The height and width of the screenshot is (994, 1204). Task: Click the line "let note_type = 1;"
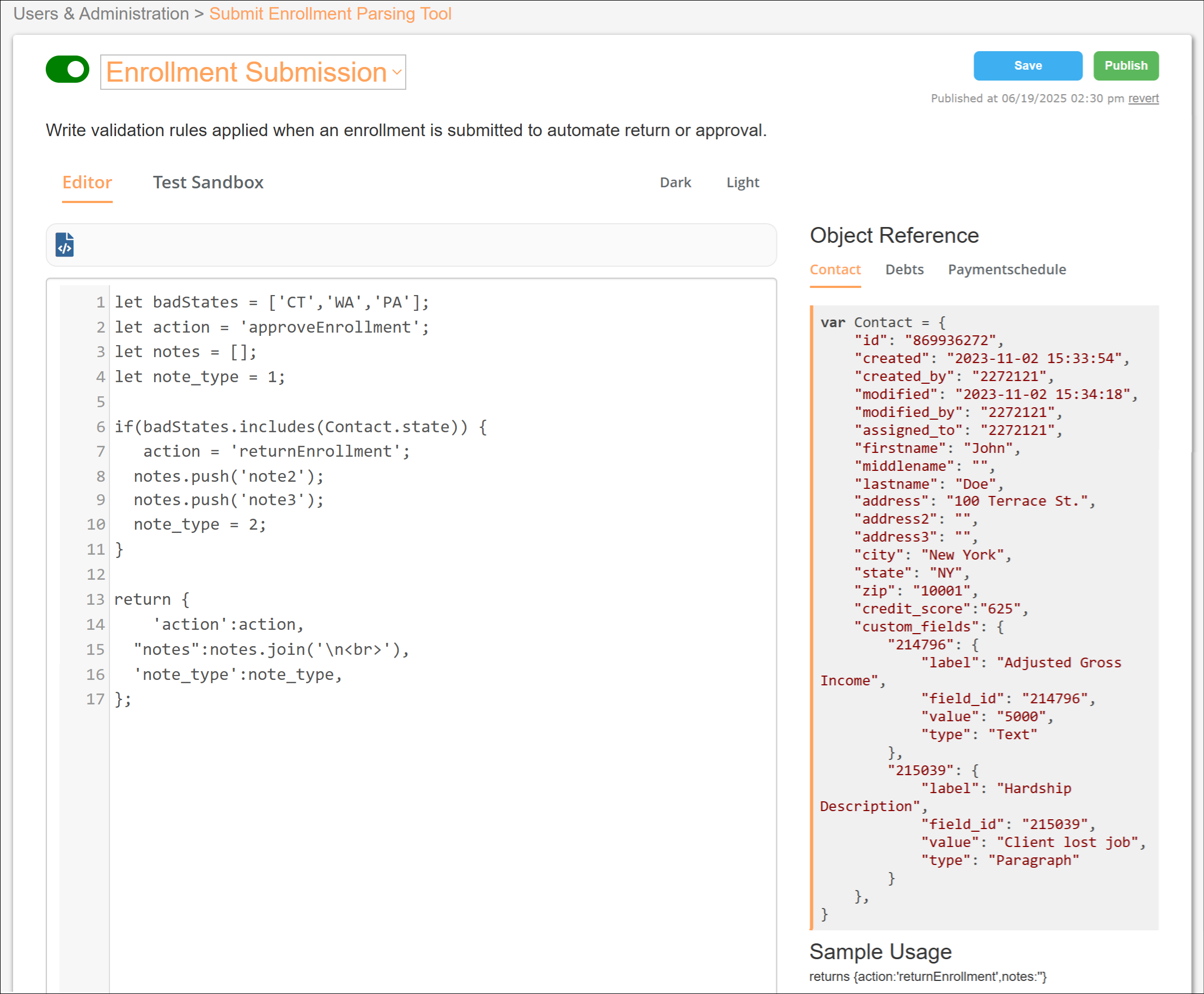pos(200,377)
